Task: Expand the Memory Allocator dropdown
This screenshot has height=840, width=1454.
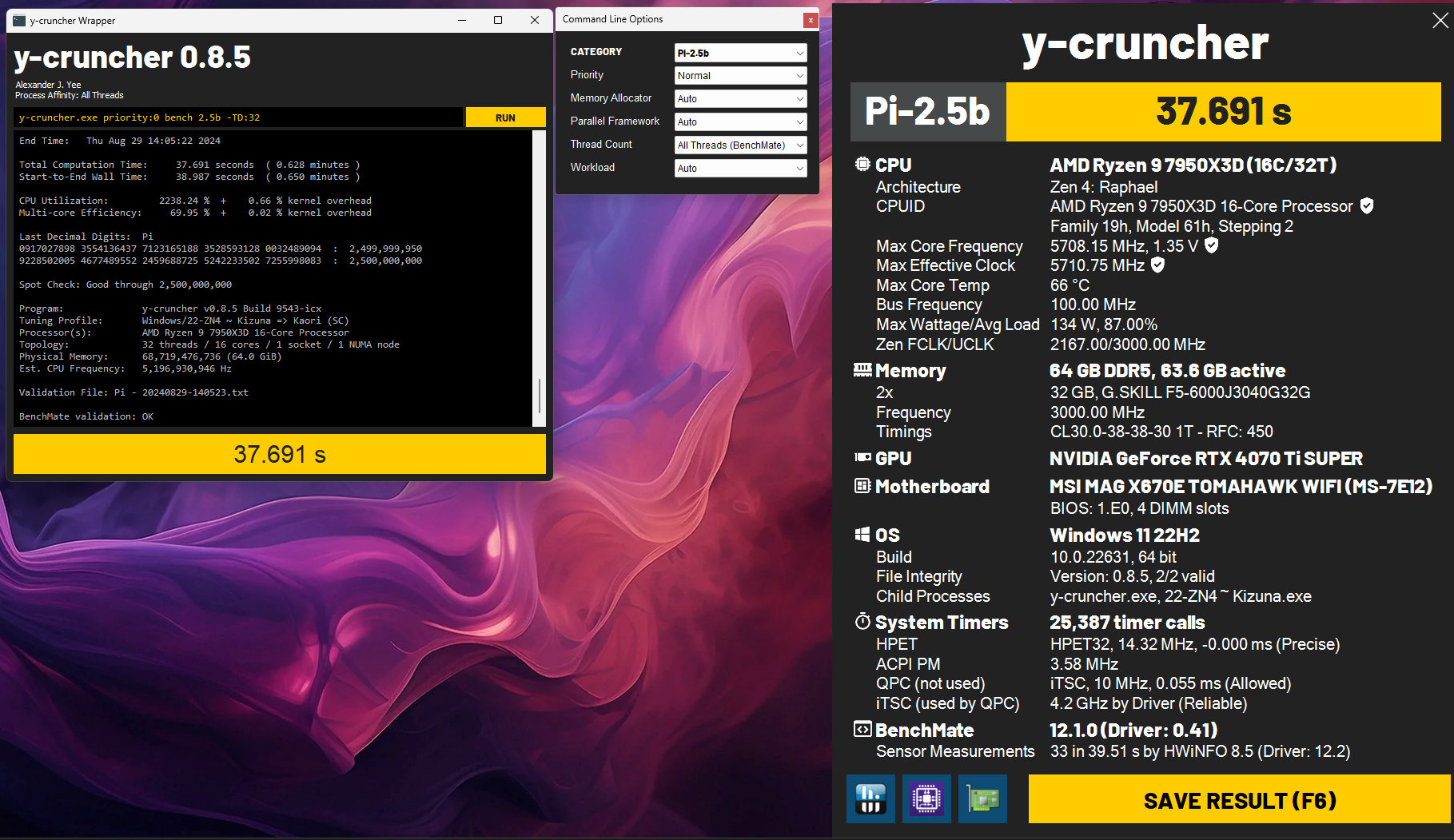Action: (741, 99)
